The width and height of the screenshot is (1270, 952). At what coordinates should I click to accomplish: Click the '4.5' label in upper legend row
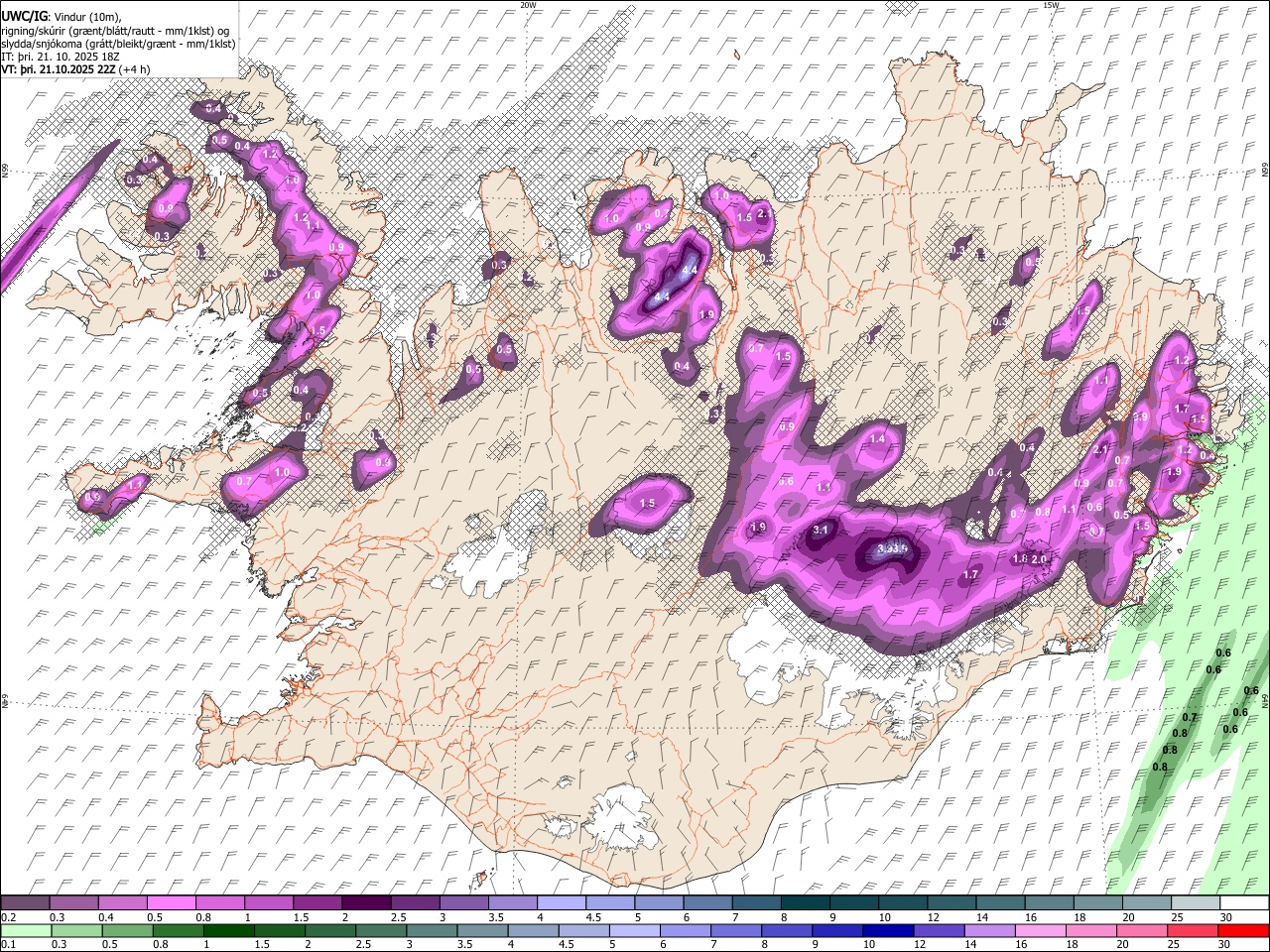point(594,917)
